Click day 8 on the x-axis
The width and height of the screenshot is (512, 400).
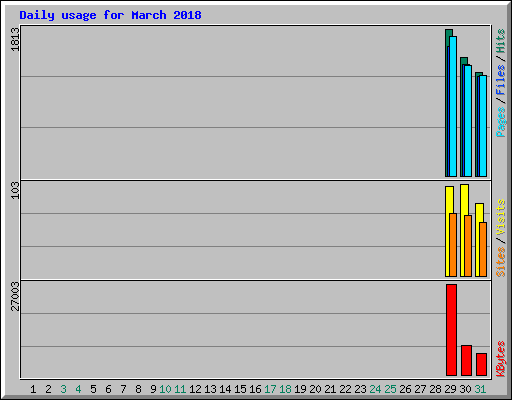point(138,389)
